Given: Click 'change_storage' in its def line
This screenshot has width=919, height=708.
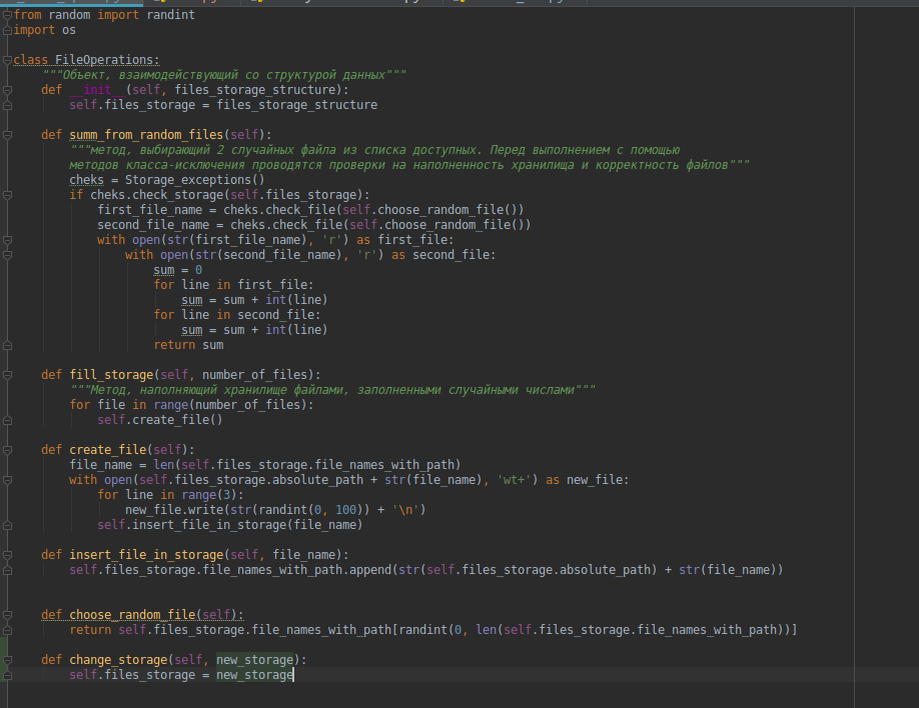Looking at the screenshot, I should tap(118, 660).
